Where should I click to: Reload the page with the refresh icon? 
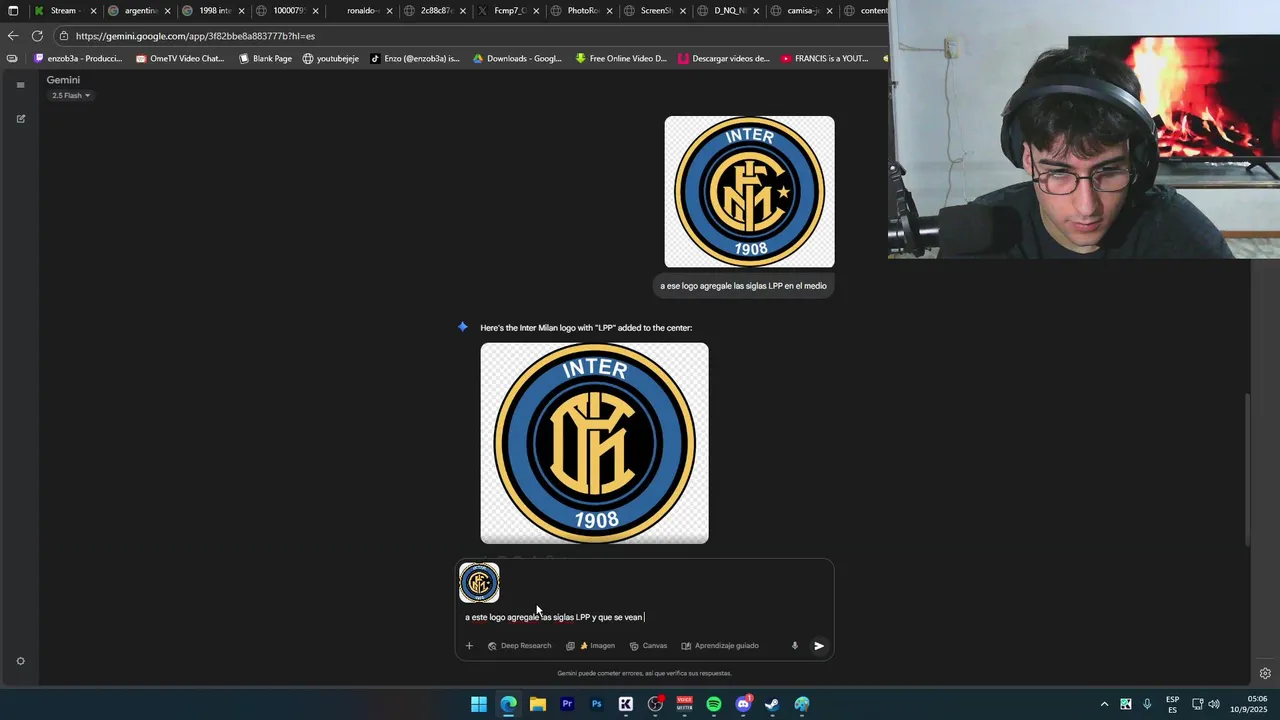click(x=37, y=36)
